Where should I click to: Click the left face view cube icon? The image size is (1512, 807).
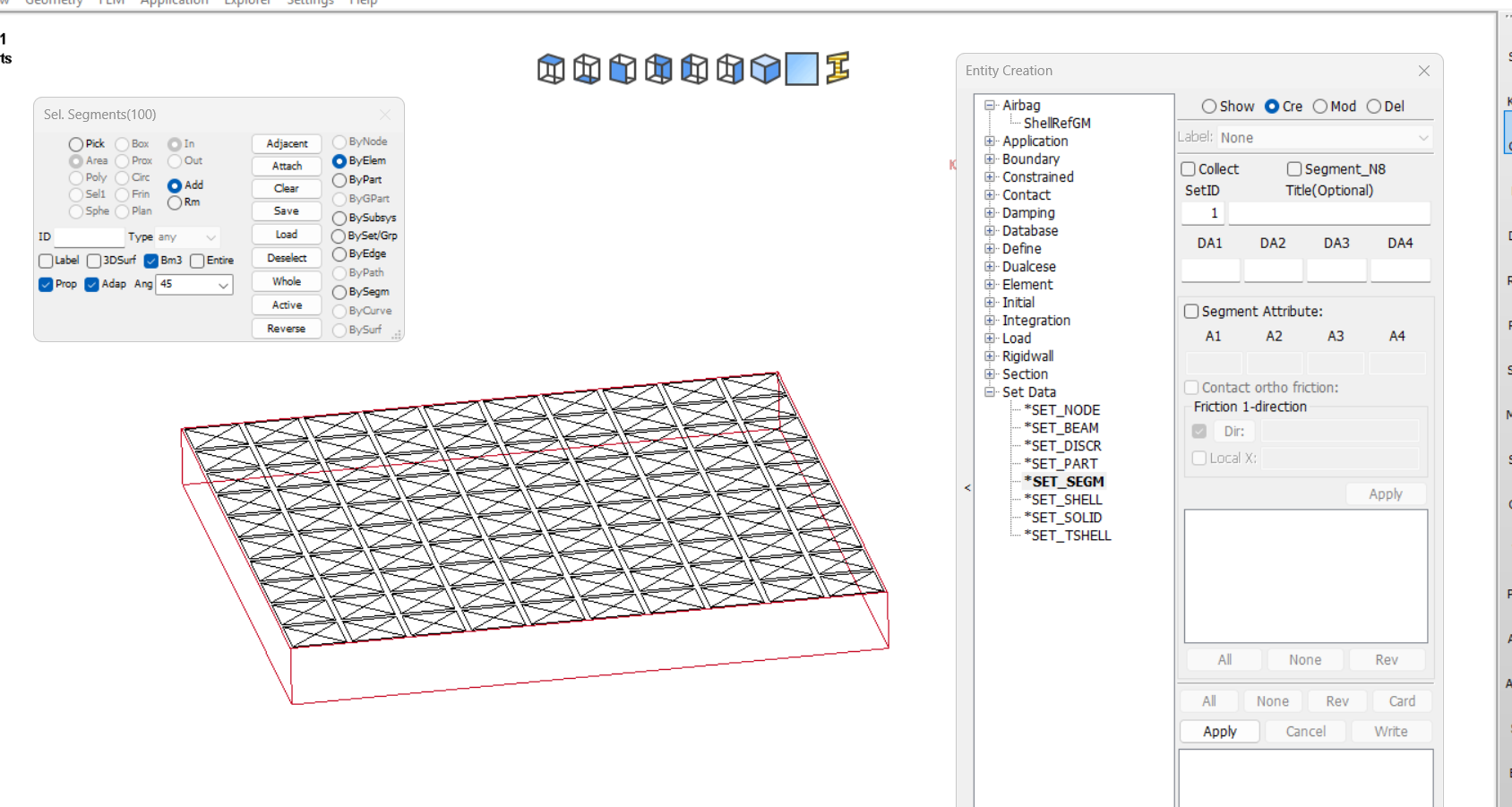tap(694, 69)
